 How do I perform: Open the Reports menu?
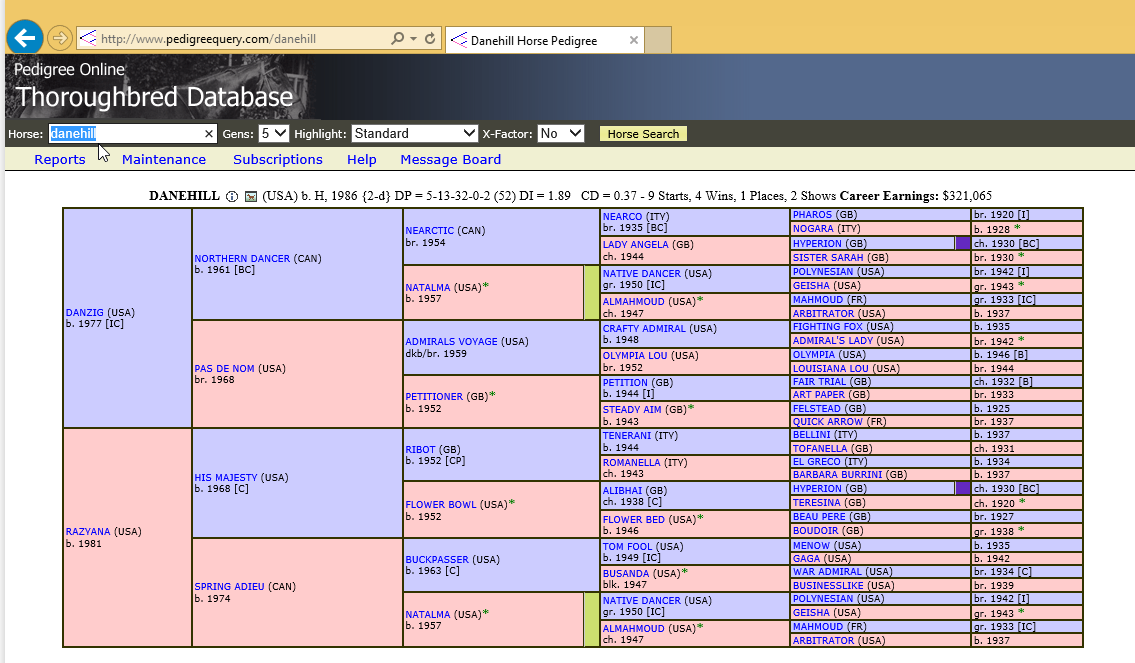[60, 160]
